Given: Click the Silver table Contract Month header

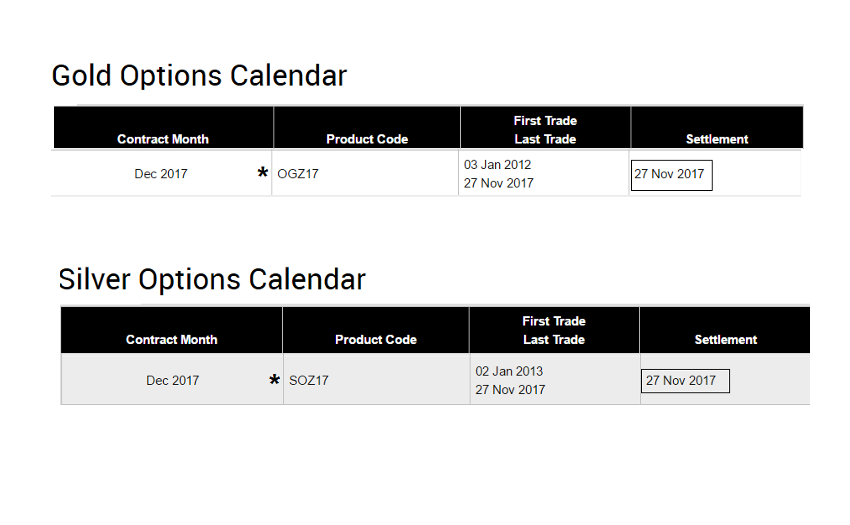Looking at the screenshot, I should point(171,340).
